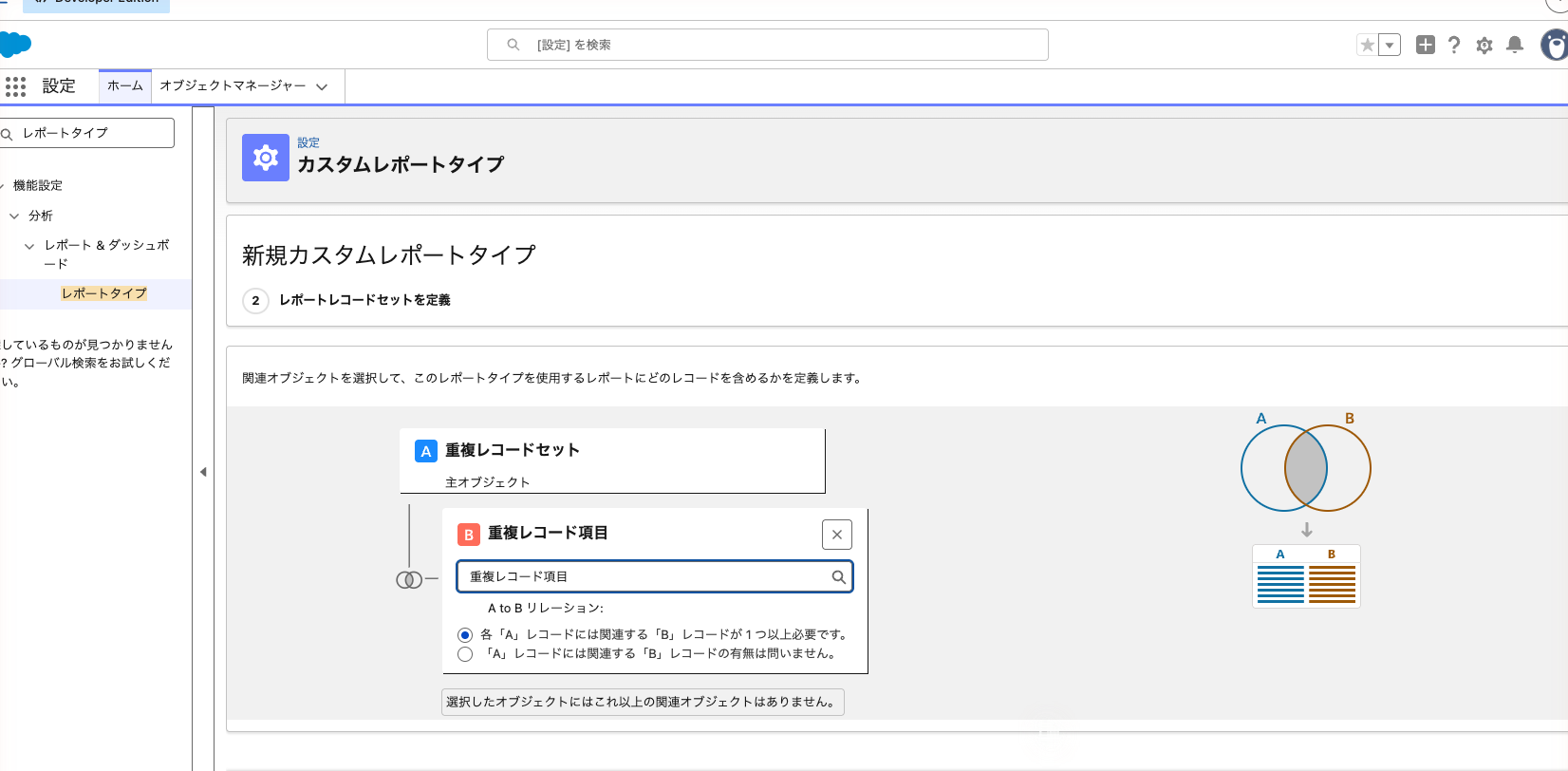Click the レポートタイプ quick find box
The width and height of the screenshot is (1568, 771).
coord(87,133)
